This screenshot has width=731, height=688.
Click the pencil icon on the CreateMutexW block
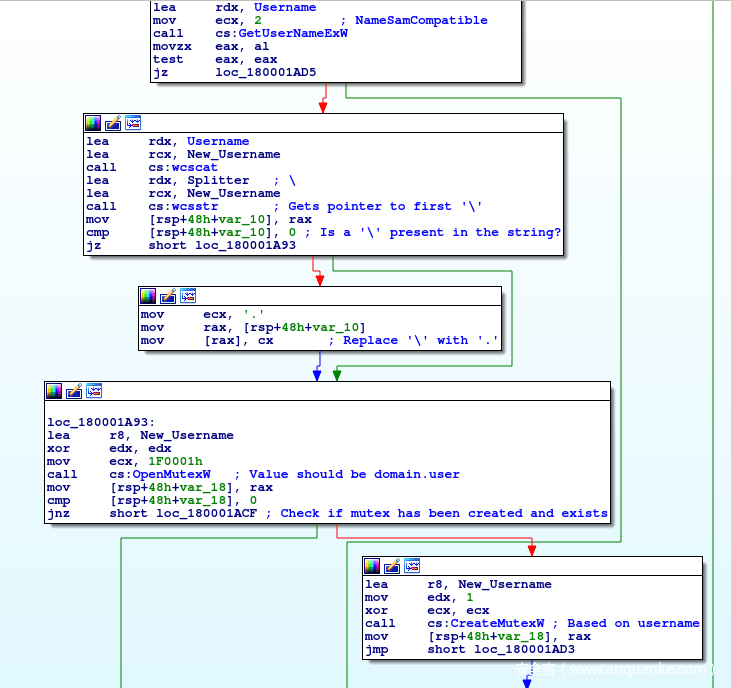(392, 566)
